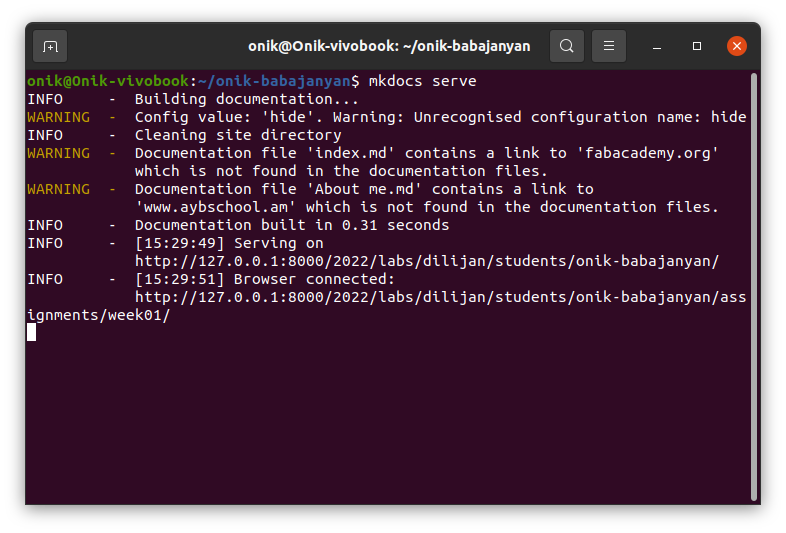Click the terminal cursor block
Screen dimensions: 786x533
click(x=32, y=332)
